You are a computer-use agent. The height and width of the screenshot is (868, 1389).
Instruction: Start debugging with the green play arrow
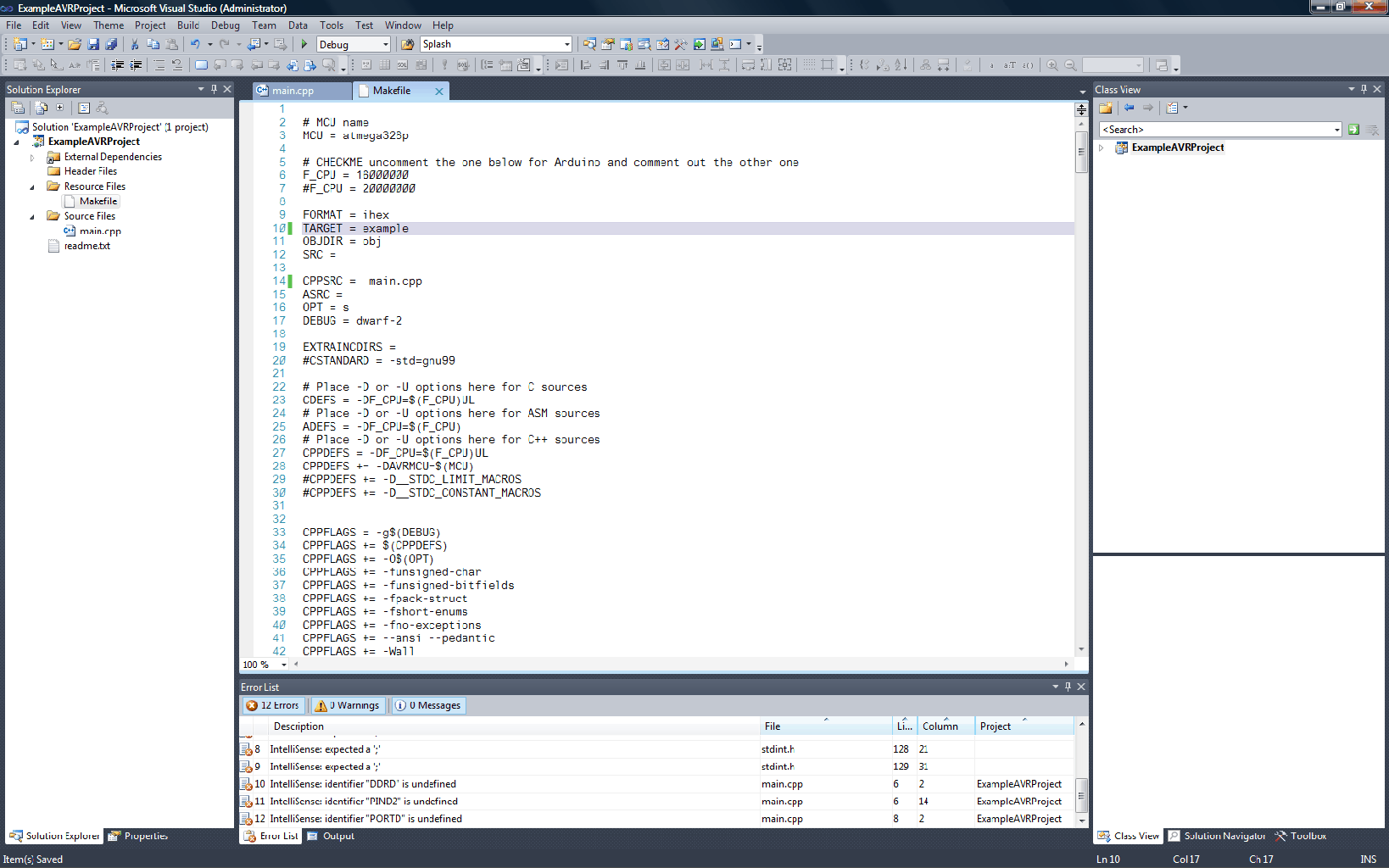303,43
